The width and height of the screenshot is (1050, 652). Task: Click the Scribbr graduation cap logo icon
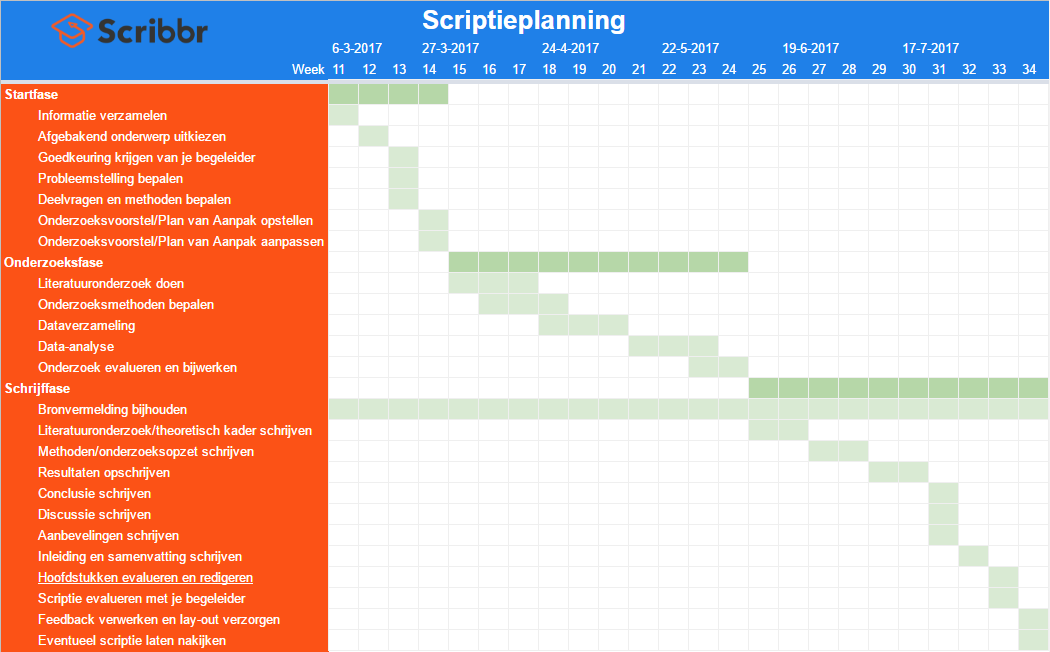pos(72,30)
